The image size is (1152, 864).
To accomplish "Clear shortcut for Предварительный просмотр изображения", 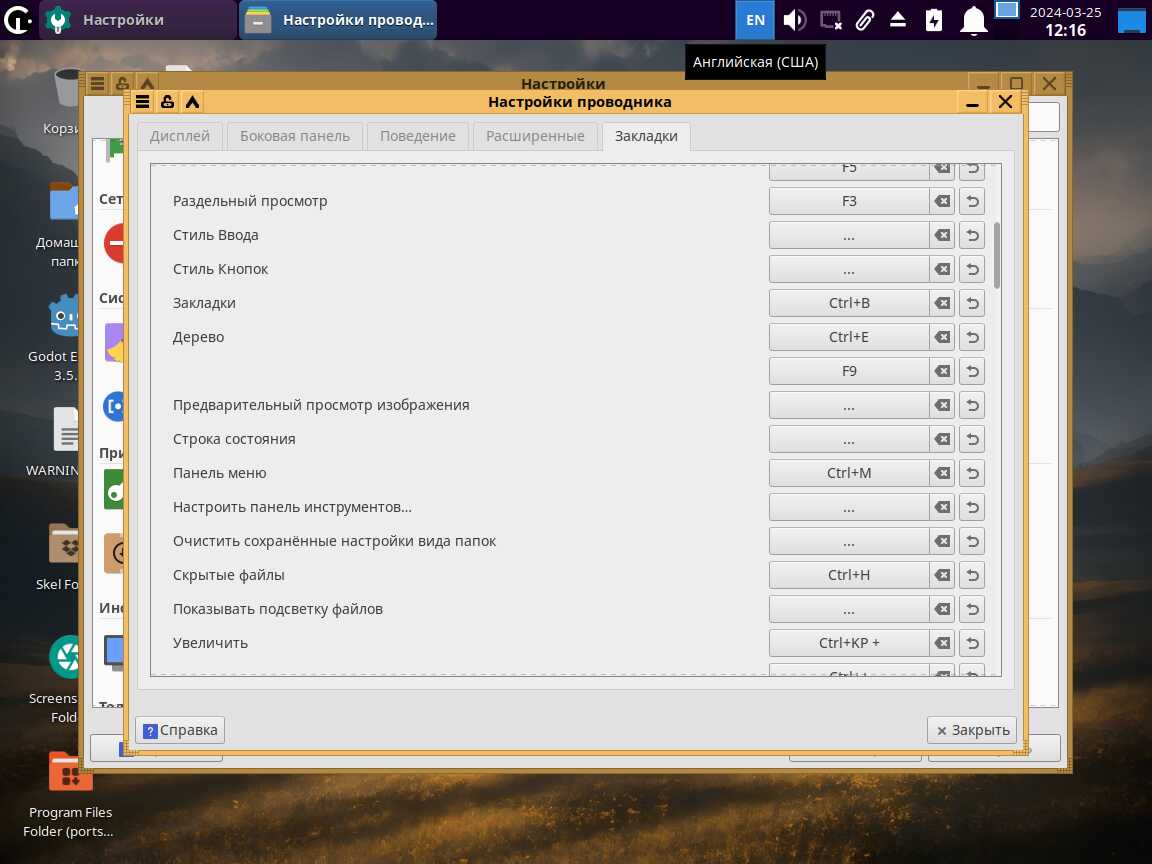I will (x=942, y=405).
